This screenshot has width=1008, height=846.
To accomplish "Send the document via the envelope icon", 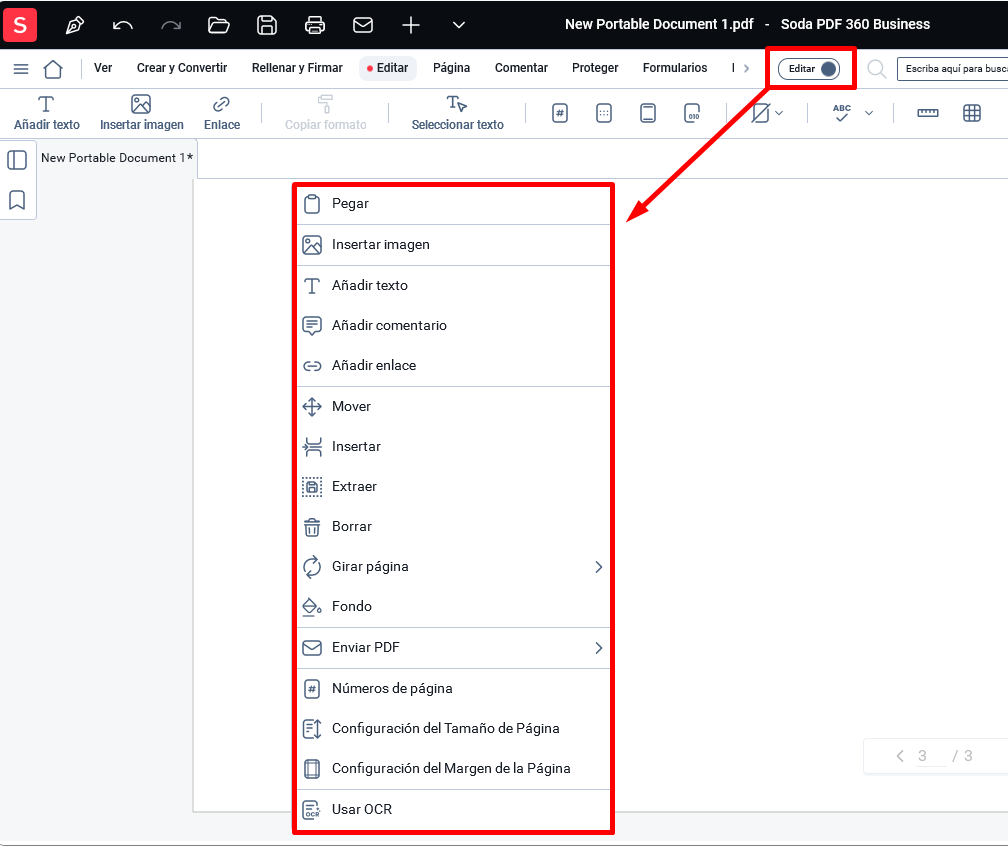I will pyautogui.click(x=363, y=25).
